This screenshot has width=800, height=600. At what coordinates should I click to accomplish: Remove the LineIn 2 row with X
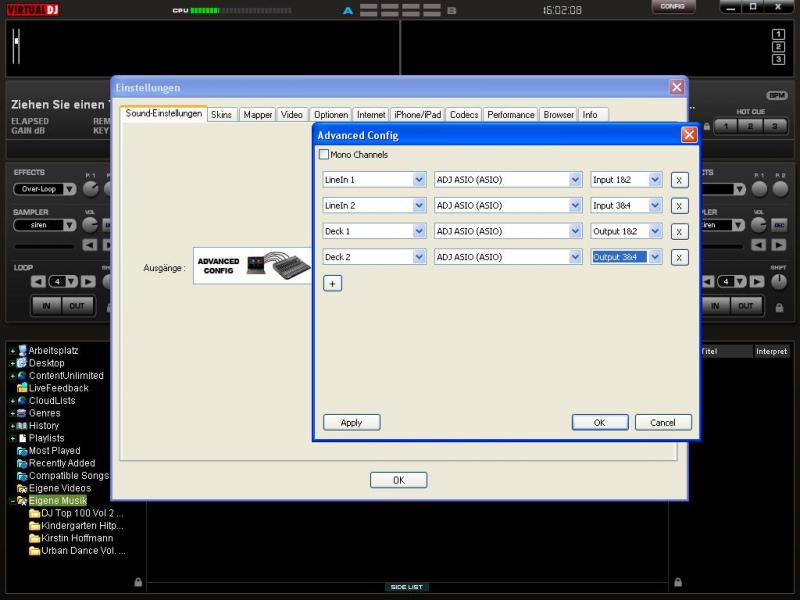click(x=679, y=206)
